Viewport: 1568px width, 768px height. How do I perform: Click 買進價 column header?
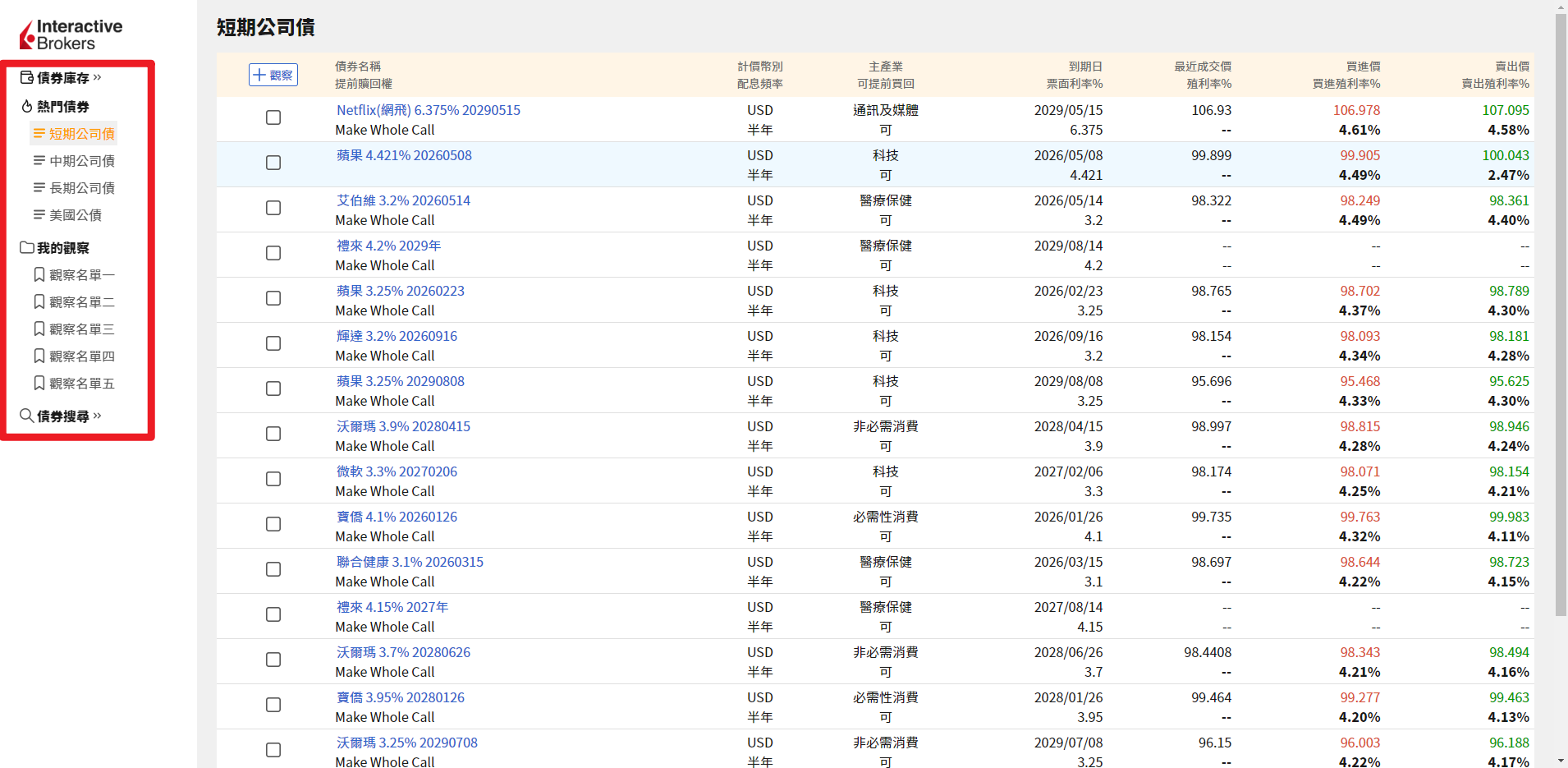(x=1363, y=67)
